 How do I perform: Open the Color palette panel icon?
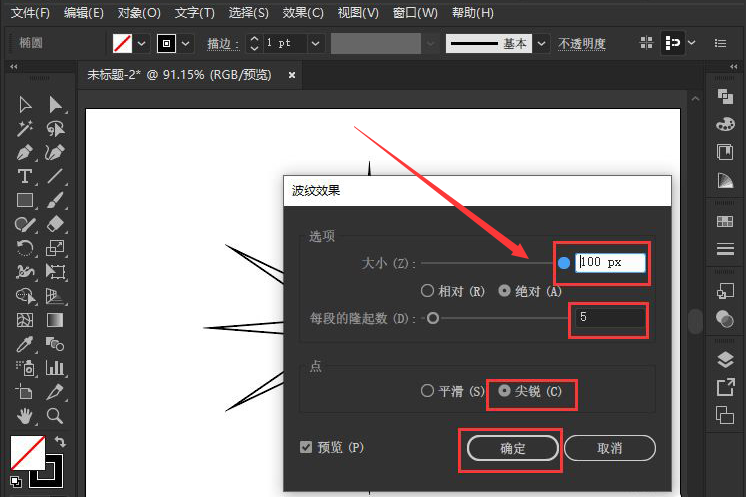coord(725,124)
